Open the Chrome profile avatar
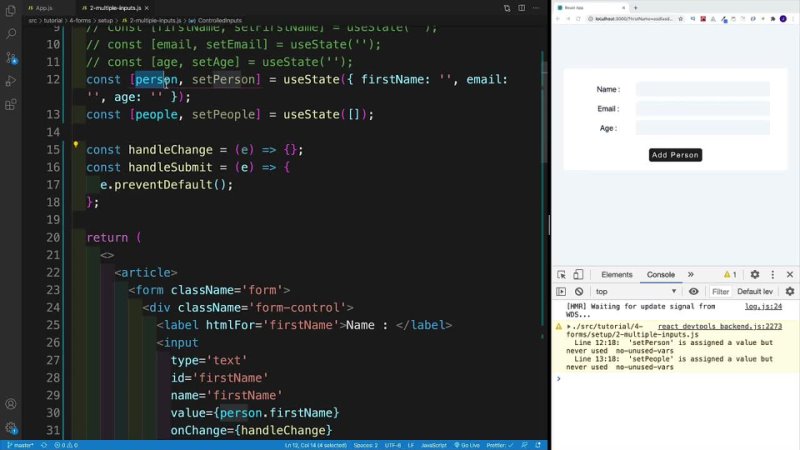The image size is (800, 450). point(783,19)
